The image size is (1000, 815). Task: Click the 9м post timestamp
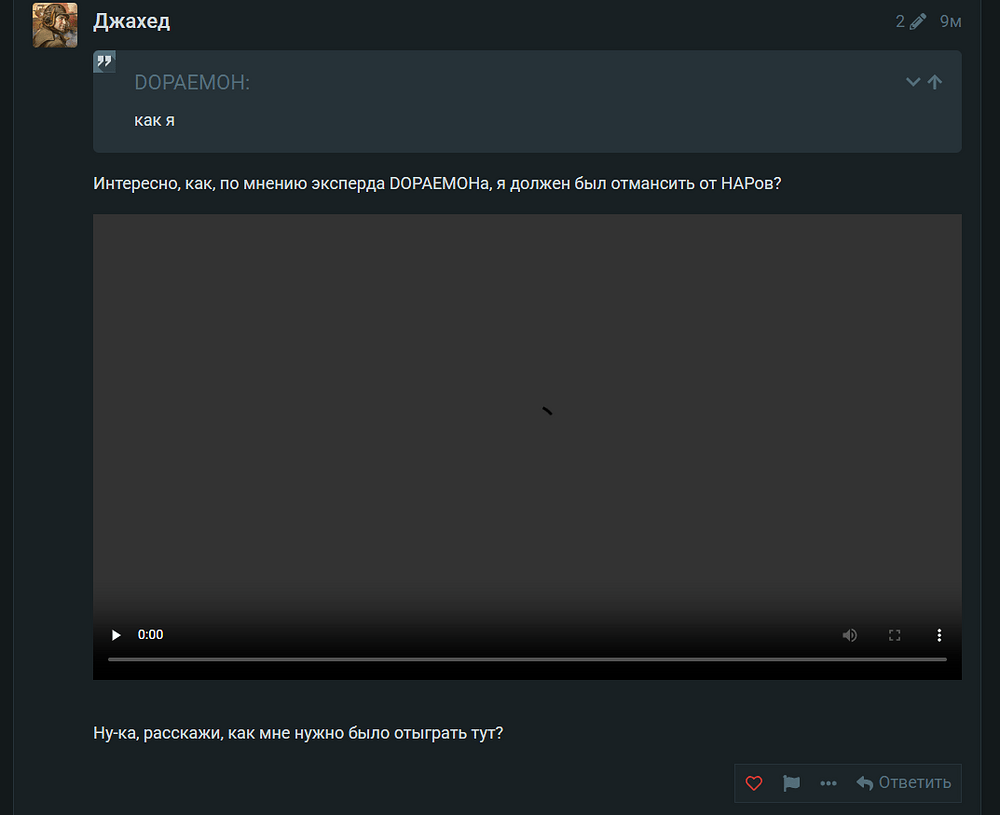[x=950, y=22]
